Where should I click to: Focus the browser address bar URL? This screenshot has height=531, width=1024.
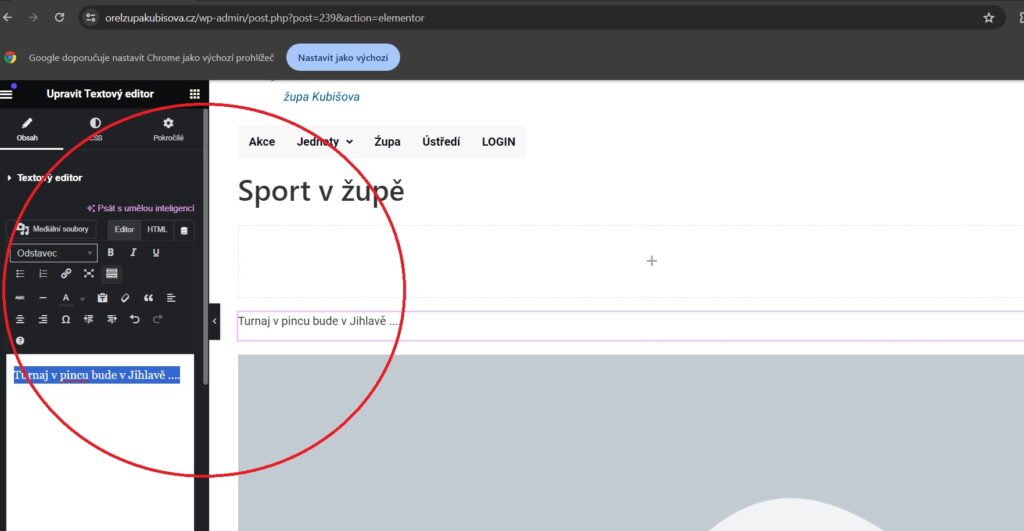[264, 18]
